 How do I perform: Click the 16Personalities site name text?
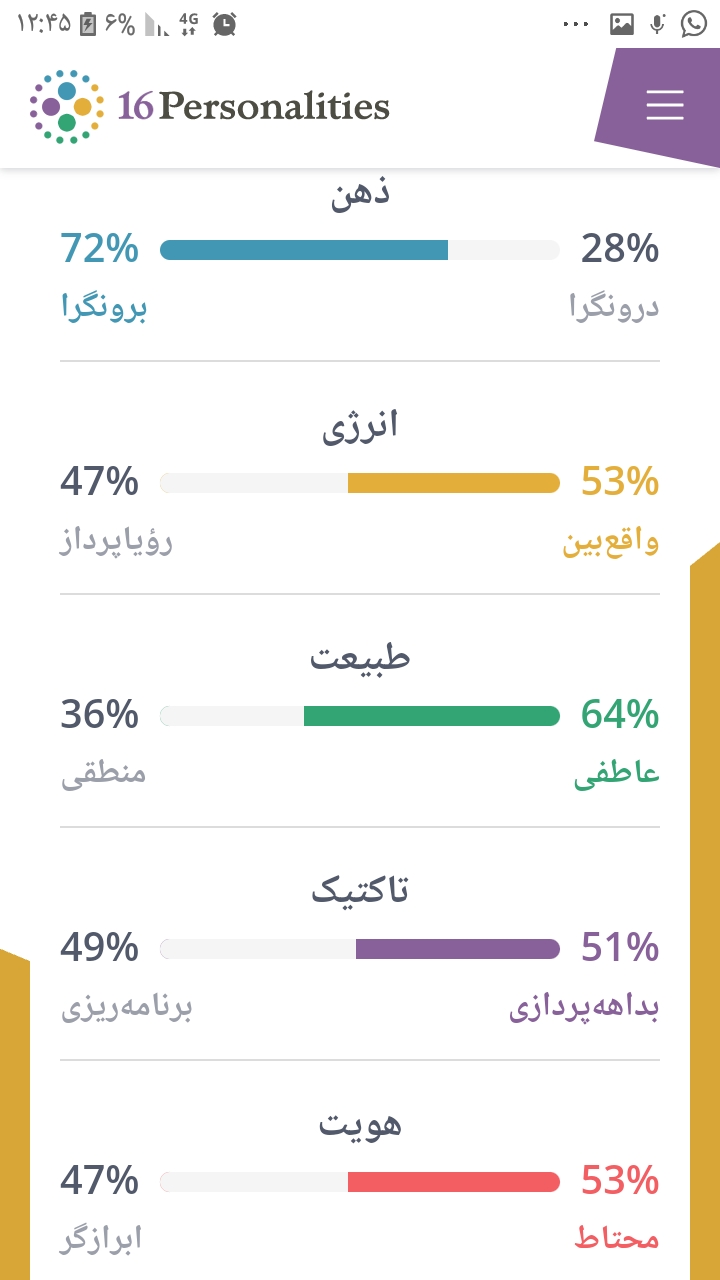click(254, 106)
